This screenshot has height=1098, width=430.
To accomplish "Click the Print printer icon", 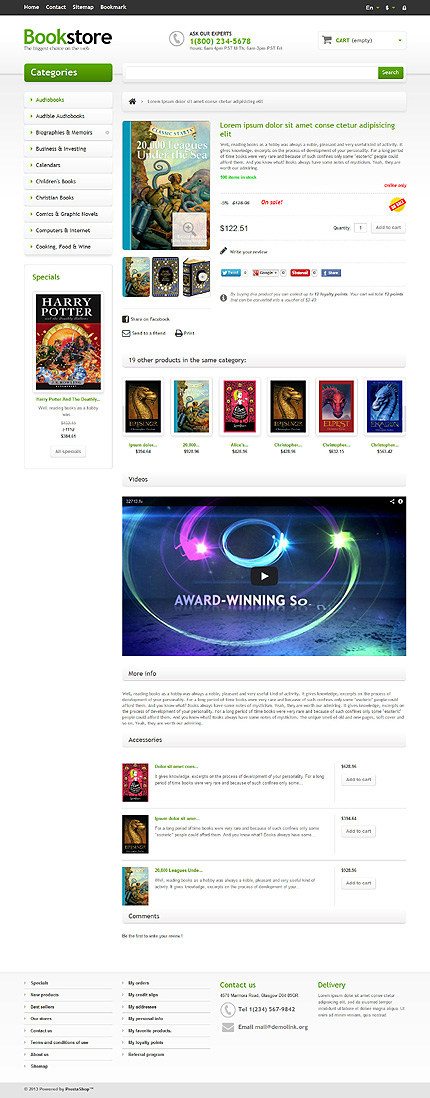I will (179, 333).
